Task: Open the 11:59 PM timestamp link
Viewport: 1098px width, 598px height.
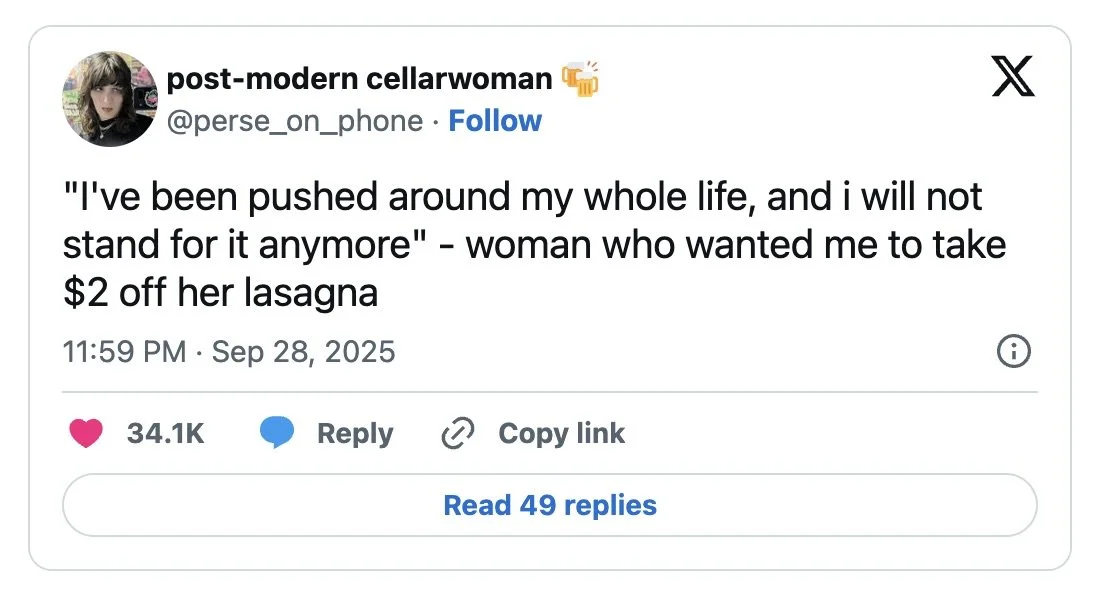Action: 124,352
